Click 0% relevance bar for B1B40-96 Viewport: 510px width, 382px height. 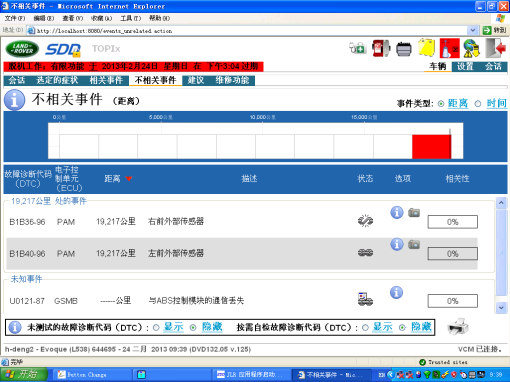(x=453, y=254)
